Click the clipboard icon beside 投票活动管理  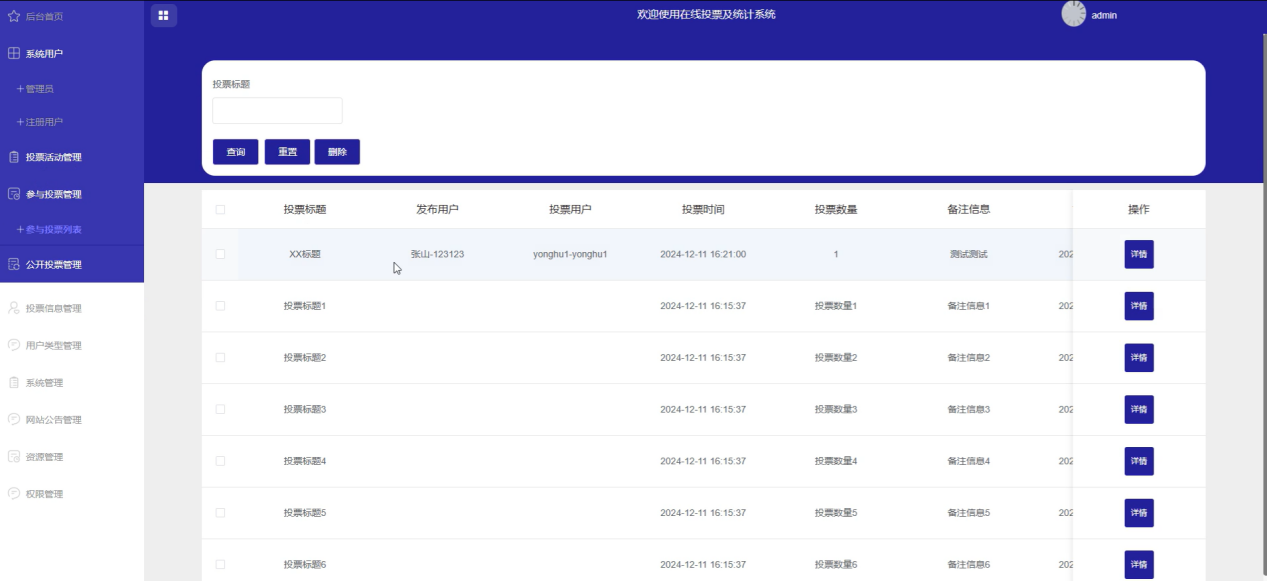[x=14, y=157]
